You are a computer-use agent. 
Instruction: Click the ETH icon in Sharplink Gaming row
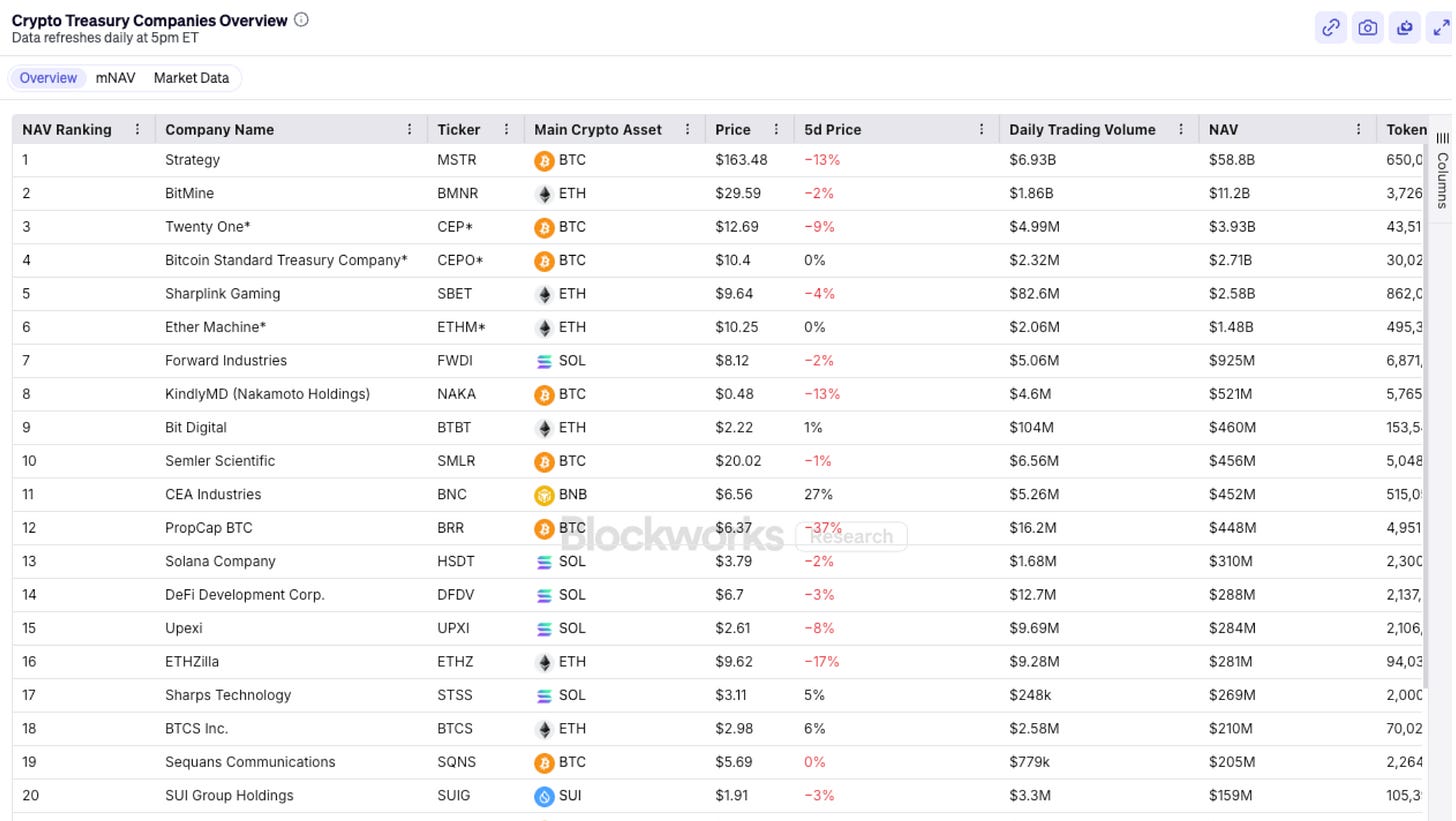544,294
